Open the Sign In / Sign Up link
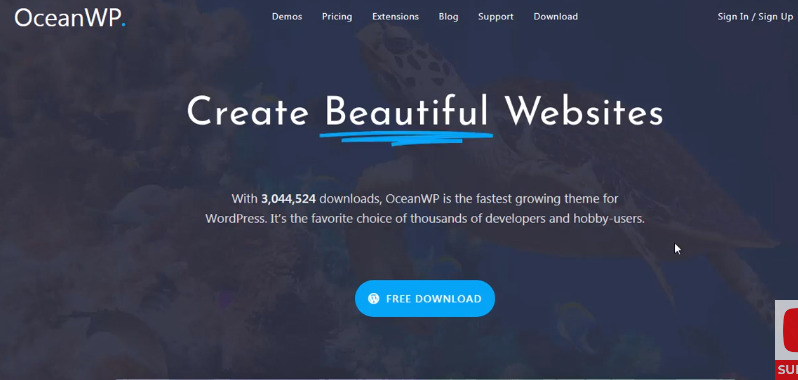Screen dimensions: 798x380 point(755,17)
